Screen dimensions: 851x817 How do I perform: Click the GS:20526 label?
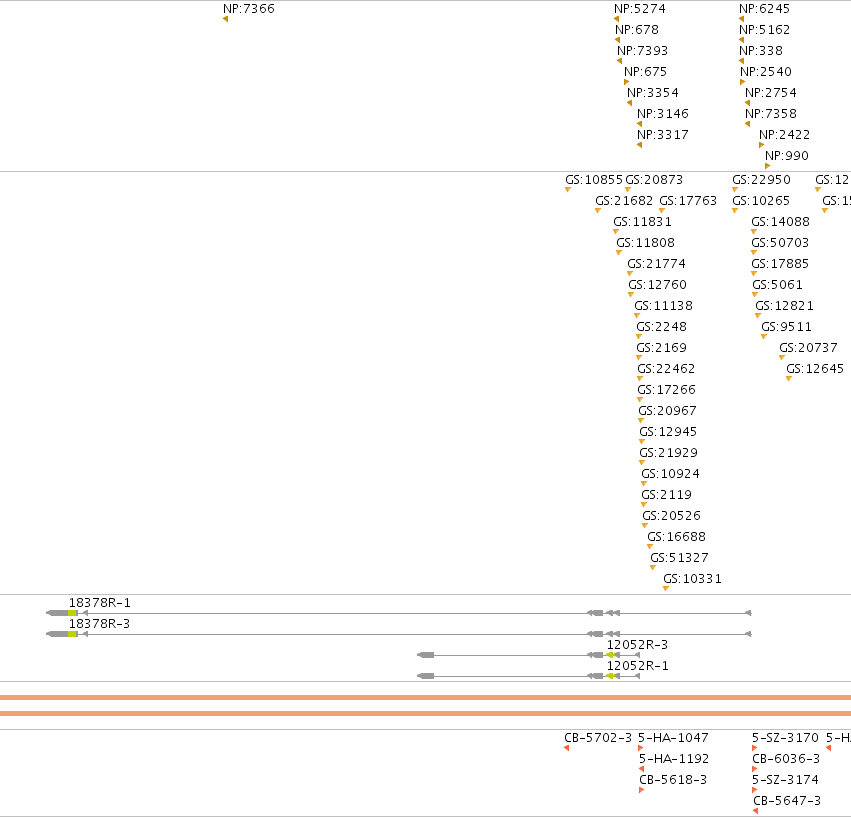(671, 516)
